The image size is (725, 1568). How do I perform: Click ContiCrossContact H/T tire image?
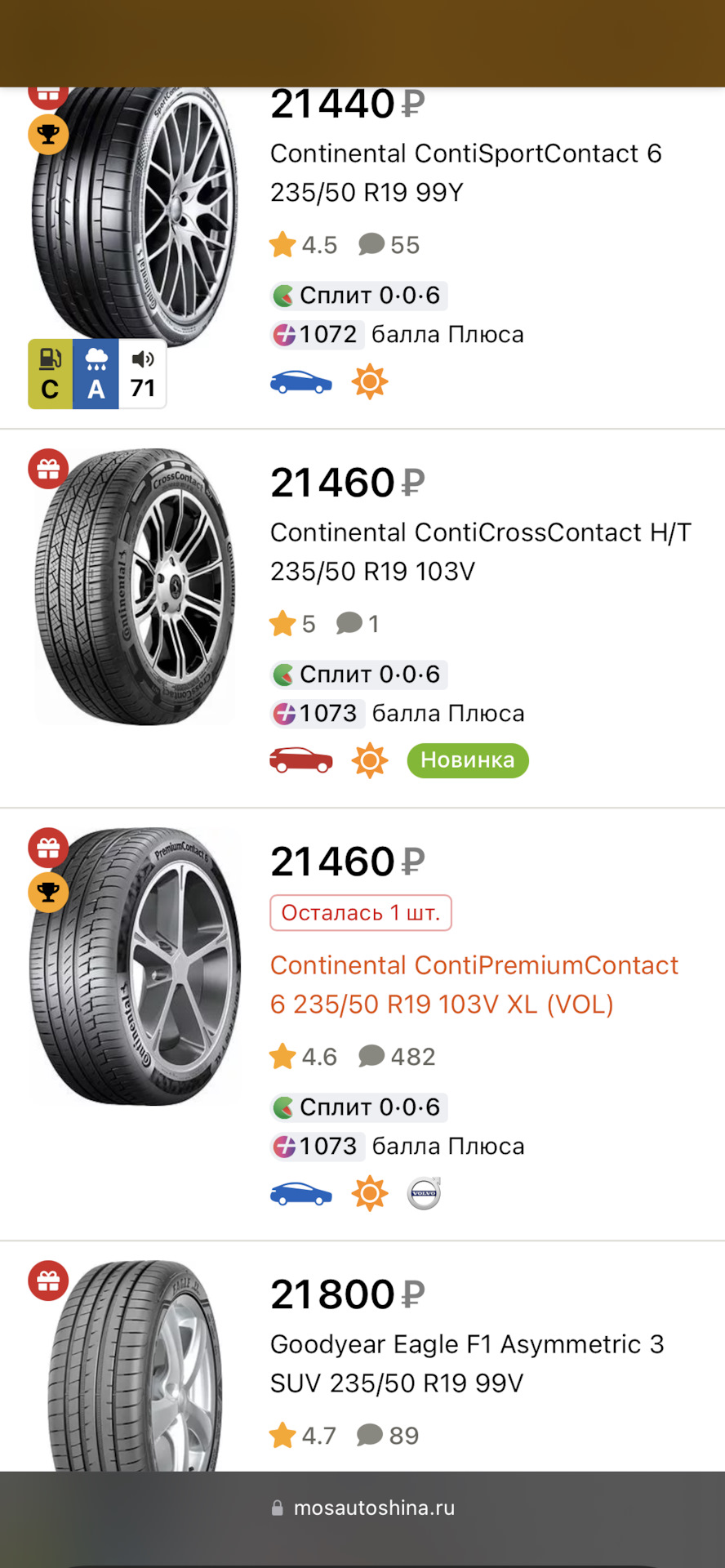tap(136, 586)
